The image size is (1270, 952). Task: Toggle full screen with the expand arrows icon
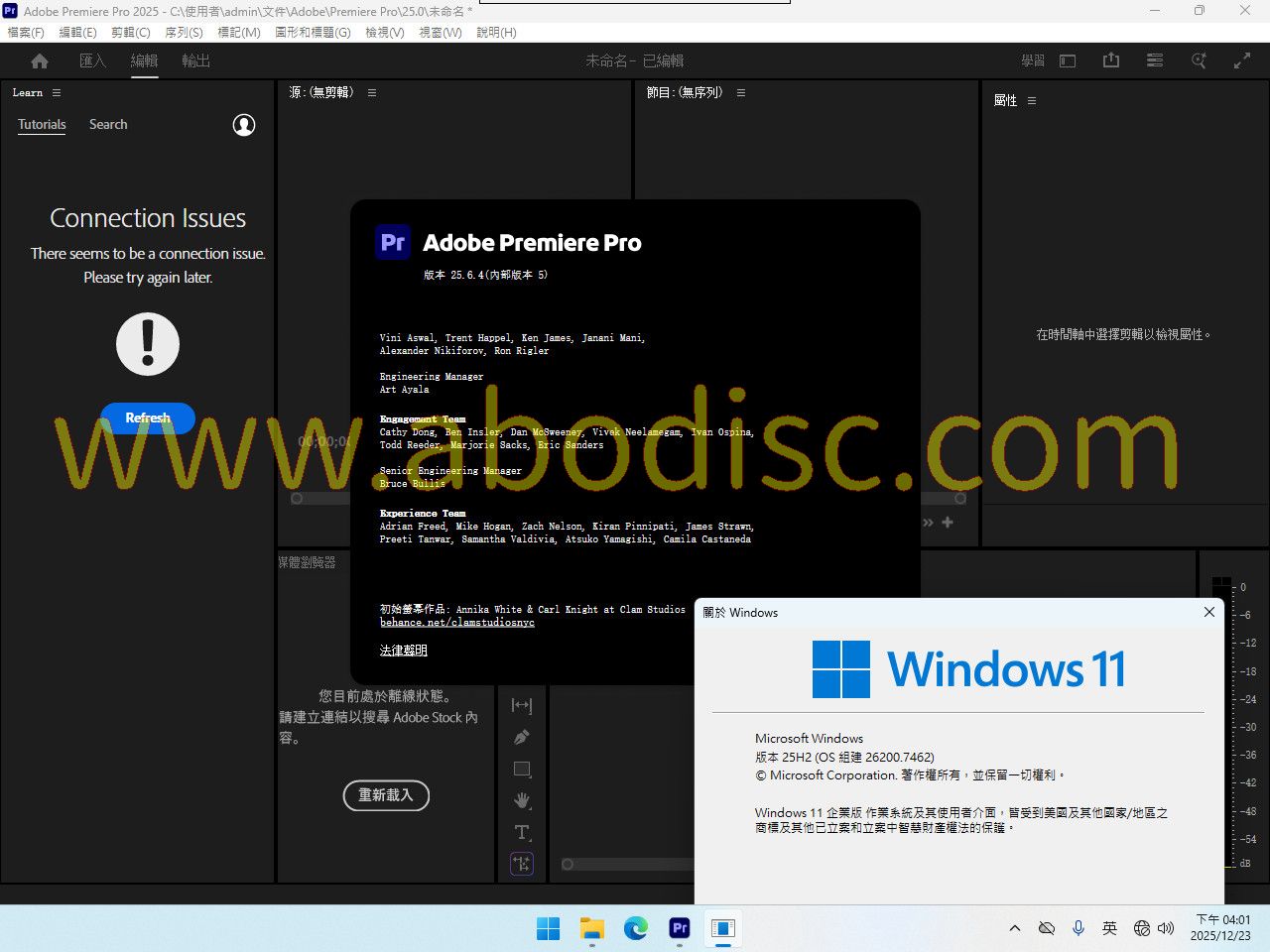[x=1241, y=61]
